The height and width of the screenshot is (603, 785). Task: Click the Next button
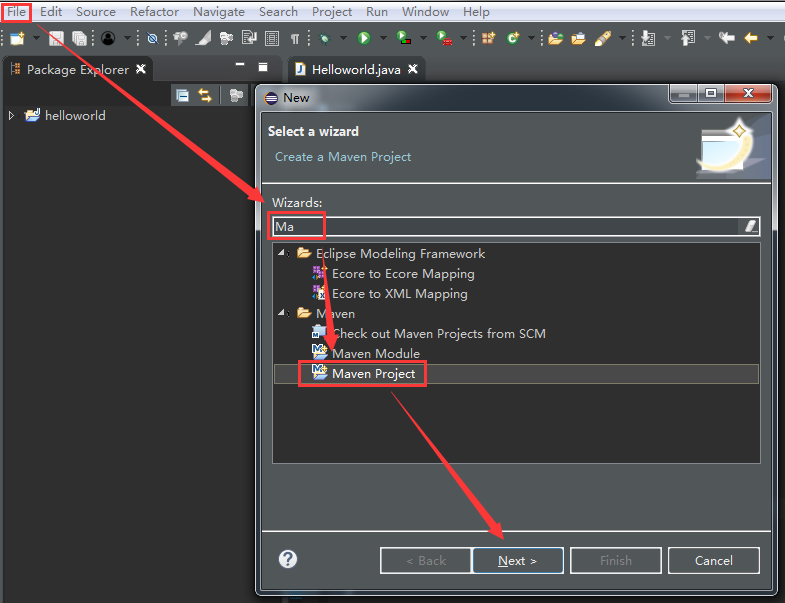[x=518, y=560]
